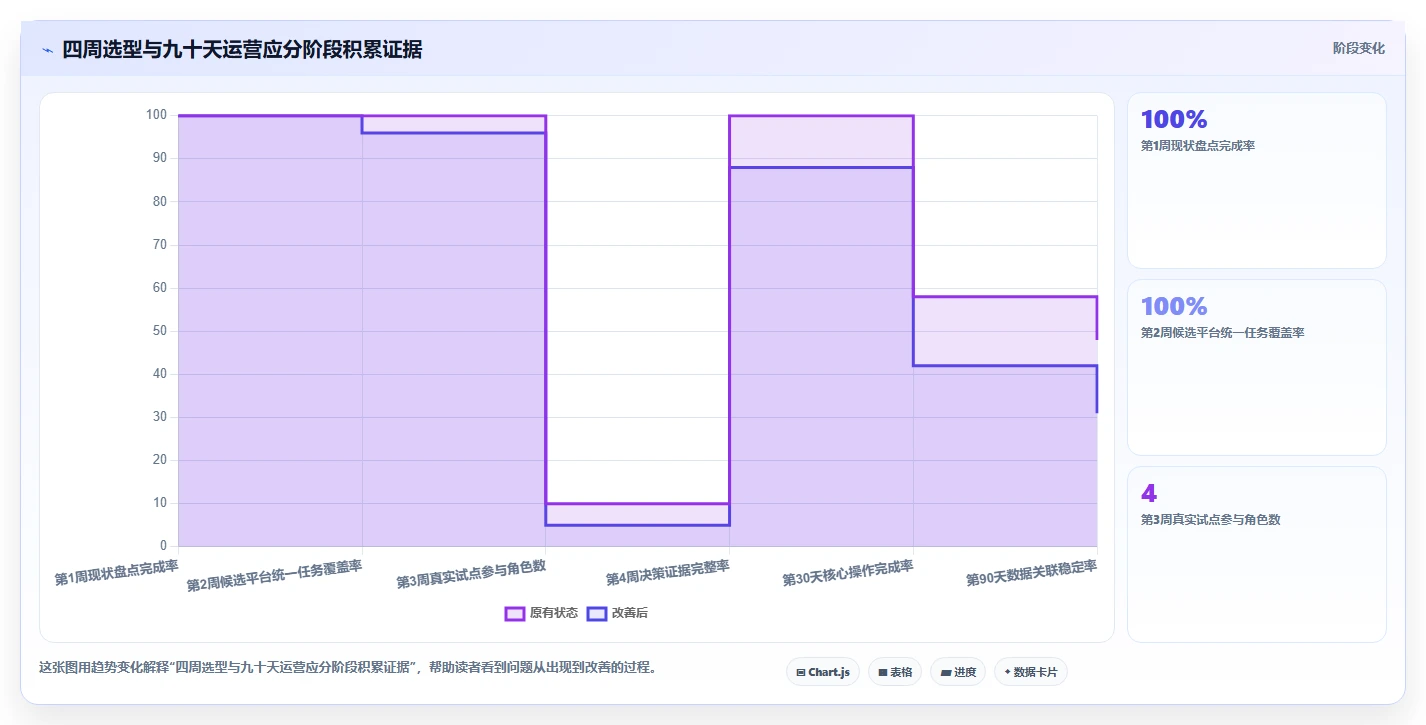Click the chart description text below the chart
1426x725 pixels.
click(347, 668)
